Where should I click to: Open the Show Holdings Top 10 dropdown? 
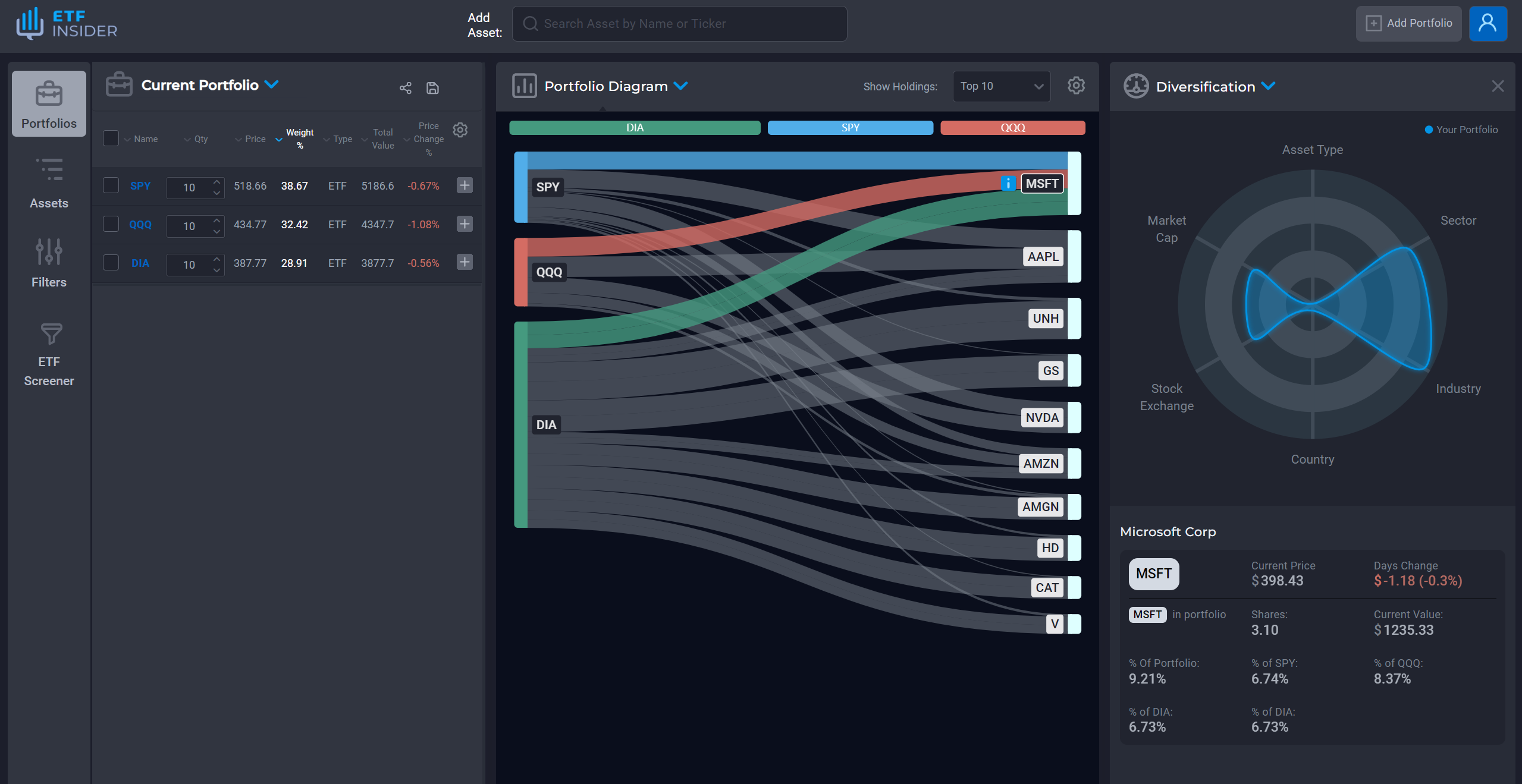click(1001, 86)
